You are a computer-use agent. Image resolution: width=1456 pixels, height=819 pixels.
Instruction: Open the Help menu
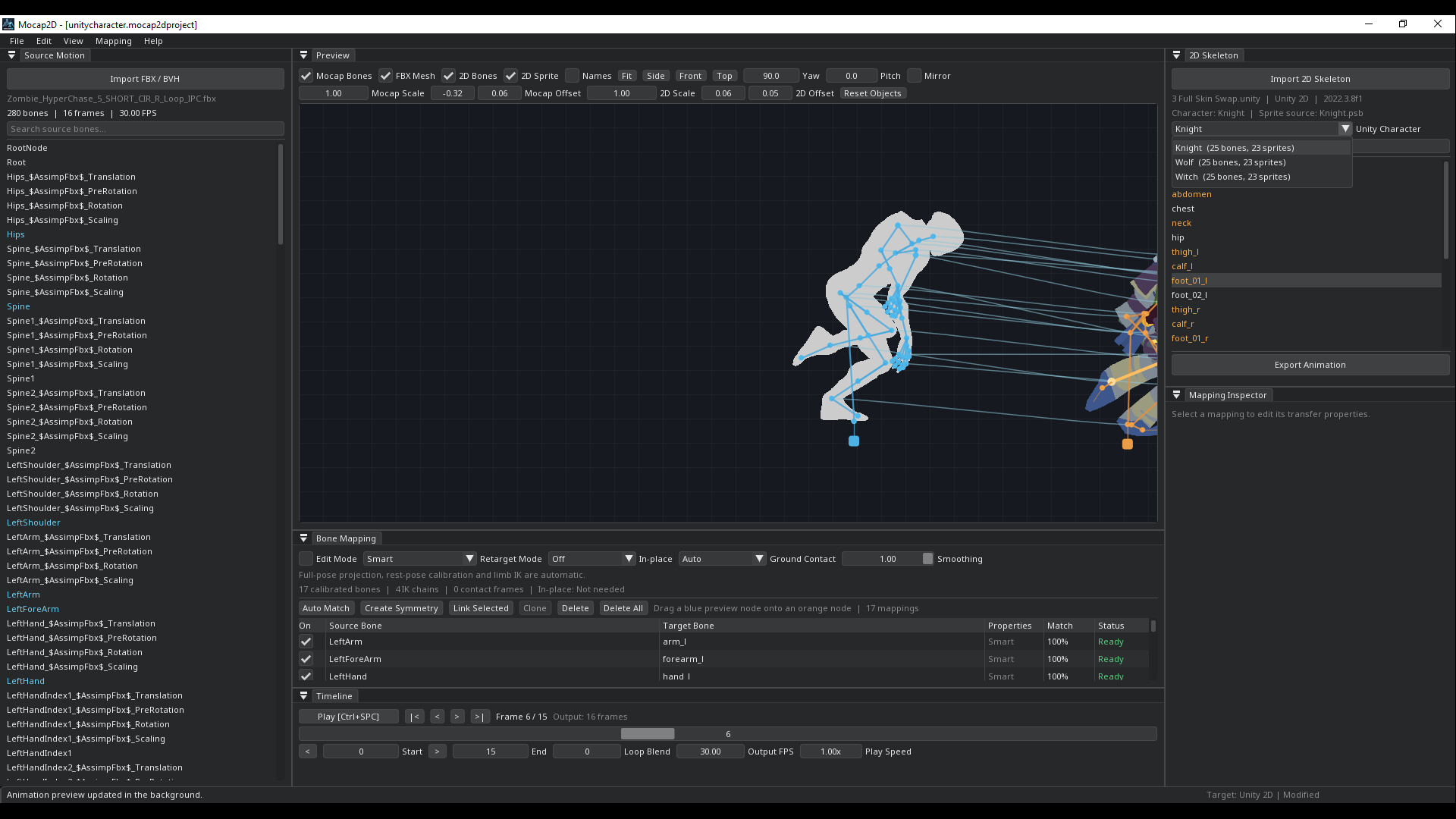coord(153,41)
